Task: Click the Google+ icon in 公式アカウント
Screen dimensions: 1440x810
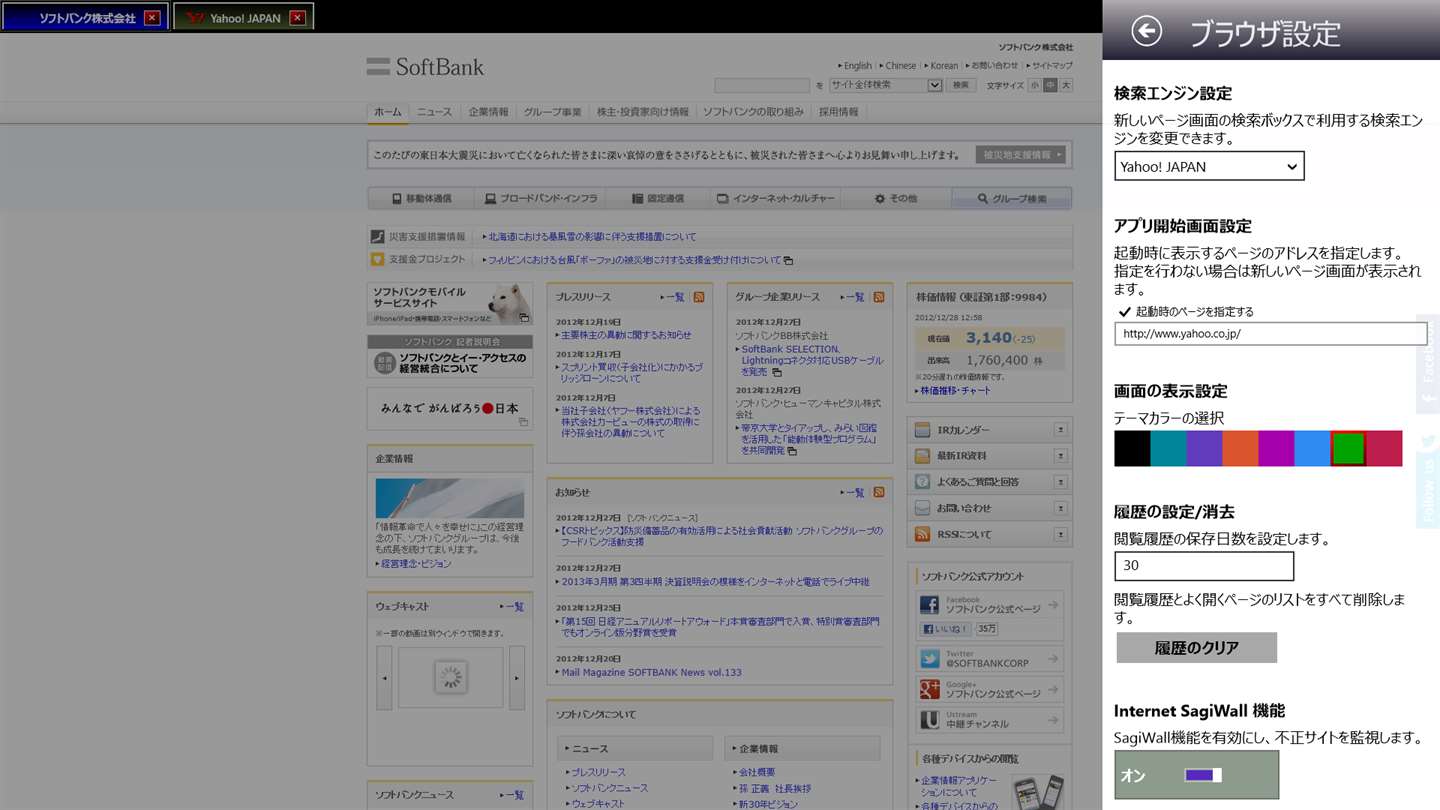Action: (x=929, y=689)
